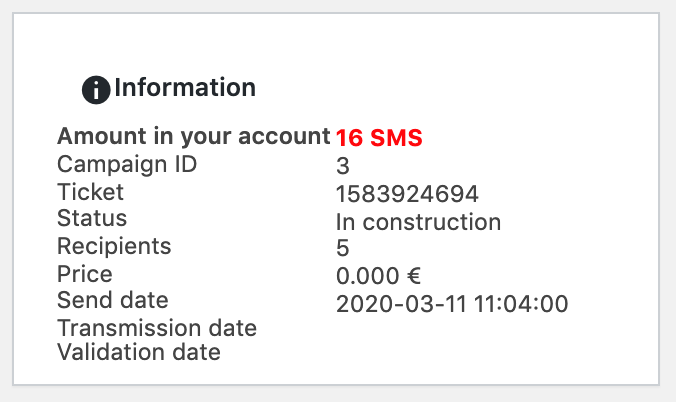Click the Validation date label
This screenshot has height=402, width=676.
pos(139,352)
